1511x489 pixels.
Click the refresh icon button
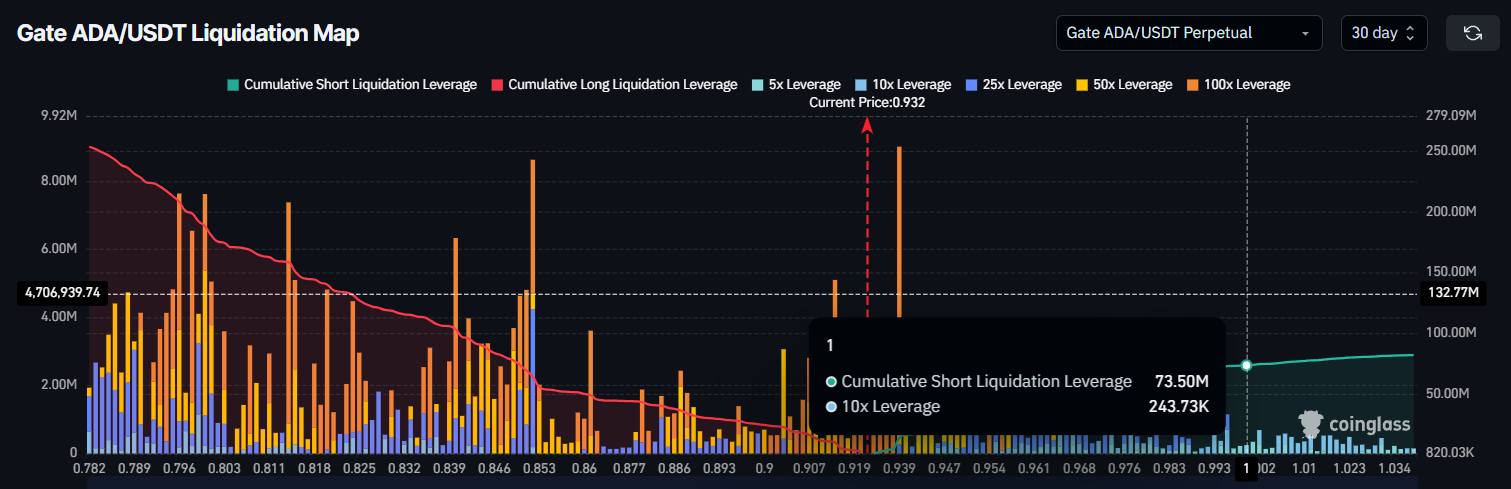point(1472,33)
